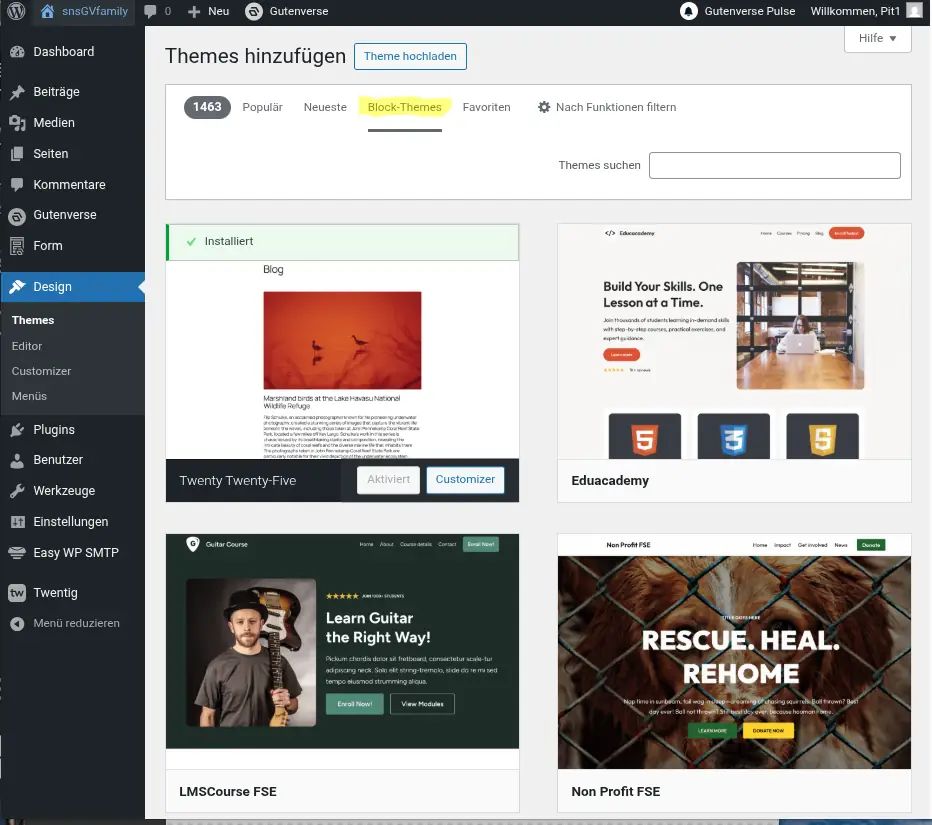Viewport: 932px width, 825px height.
Task: Switch to the Favoriten tab
Action: (486, 107)
